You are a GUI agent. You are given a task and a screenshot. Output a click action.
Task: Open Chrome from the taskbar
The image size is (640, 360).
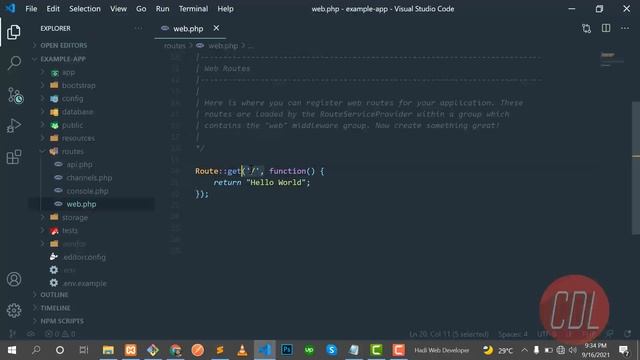(176, 350)
